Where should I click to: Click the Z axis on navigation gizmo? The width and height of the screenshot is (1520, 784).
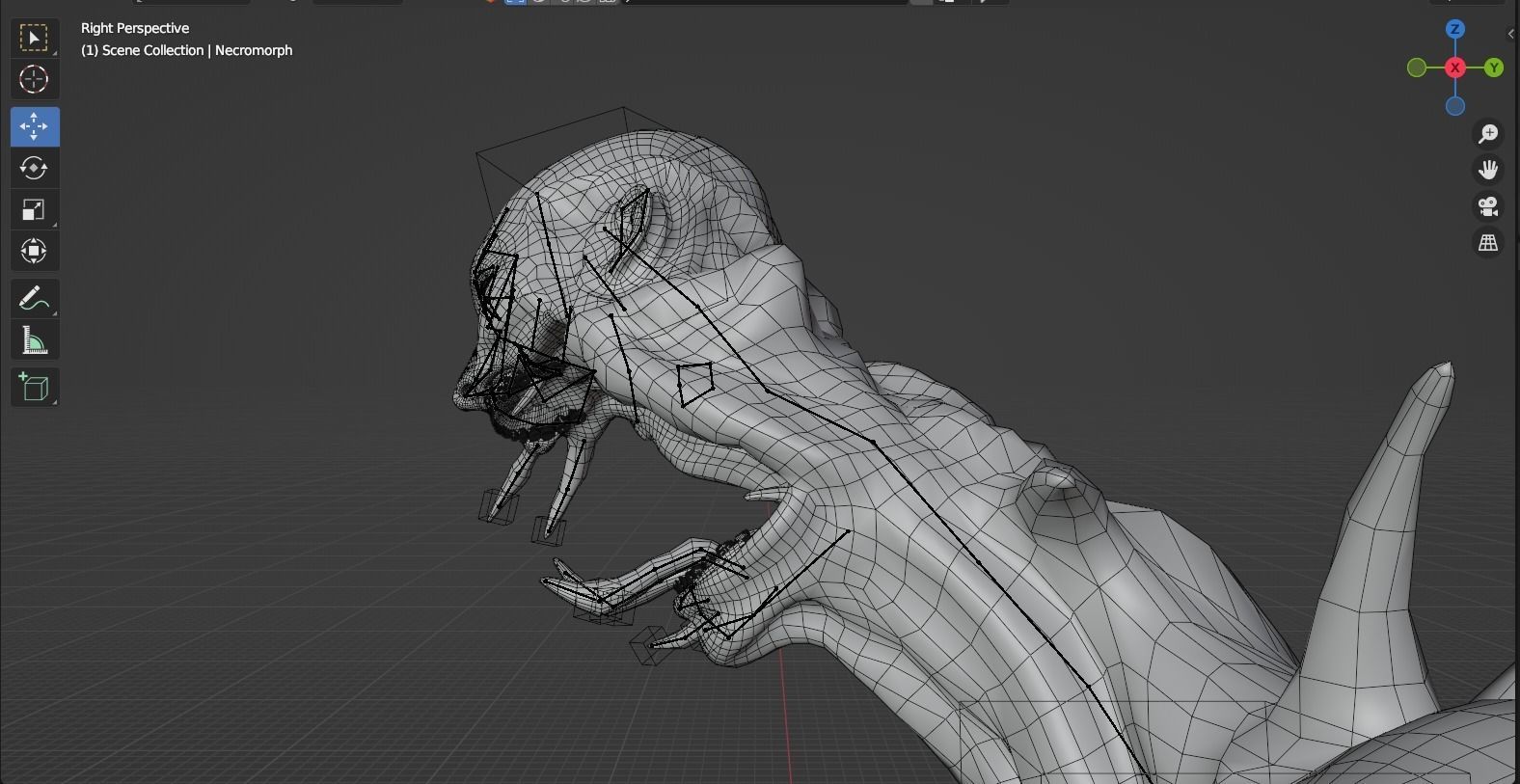click(x=1455, y=29)
